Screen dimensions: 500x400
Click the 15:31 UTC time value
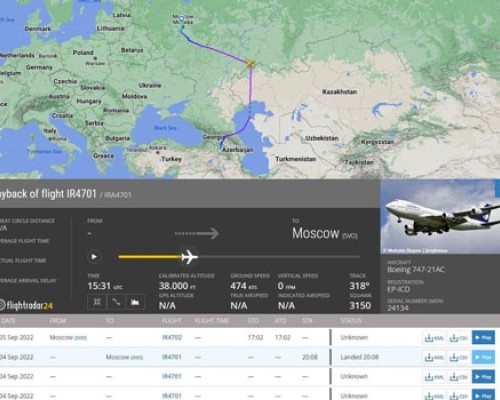point(105,286)
